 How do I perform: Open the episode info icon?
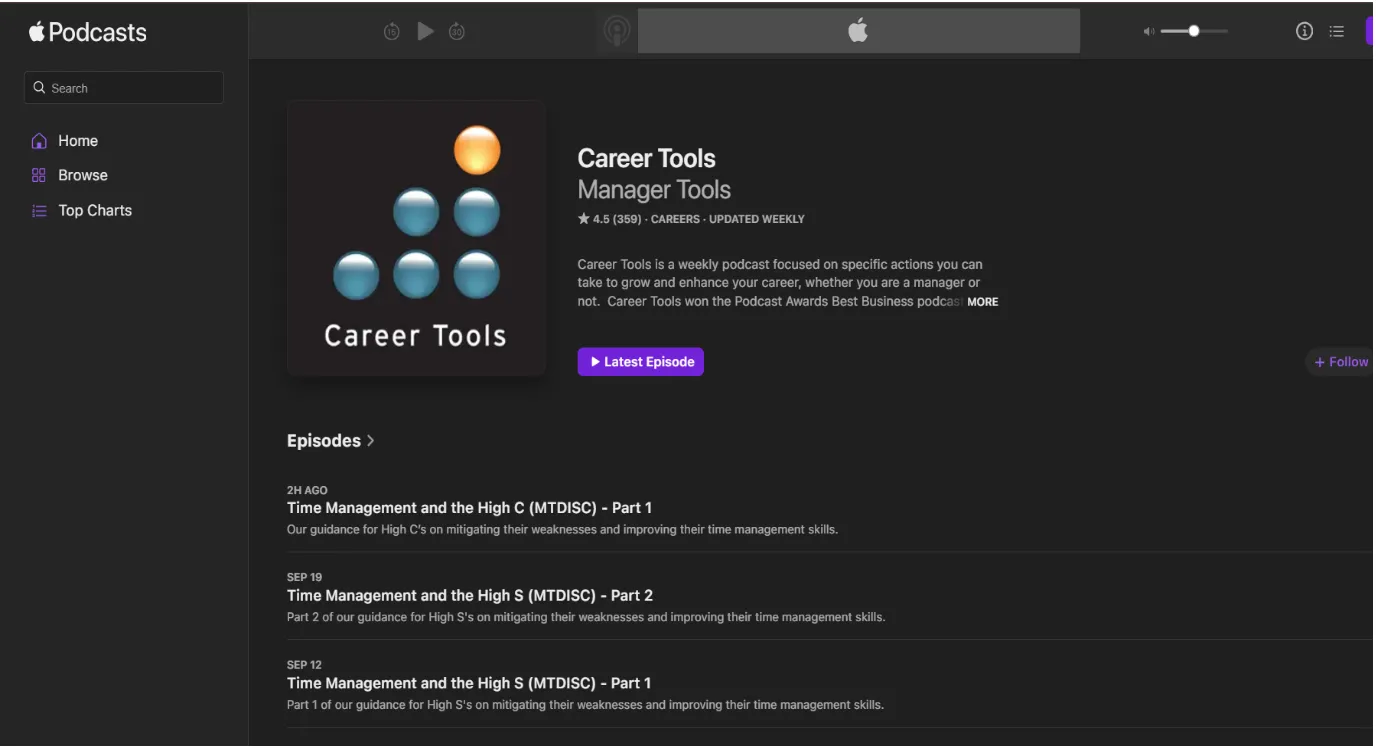click(x=1304, y=31)
